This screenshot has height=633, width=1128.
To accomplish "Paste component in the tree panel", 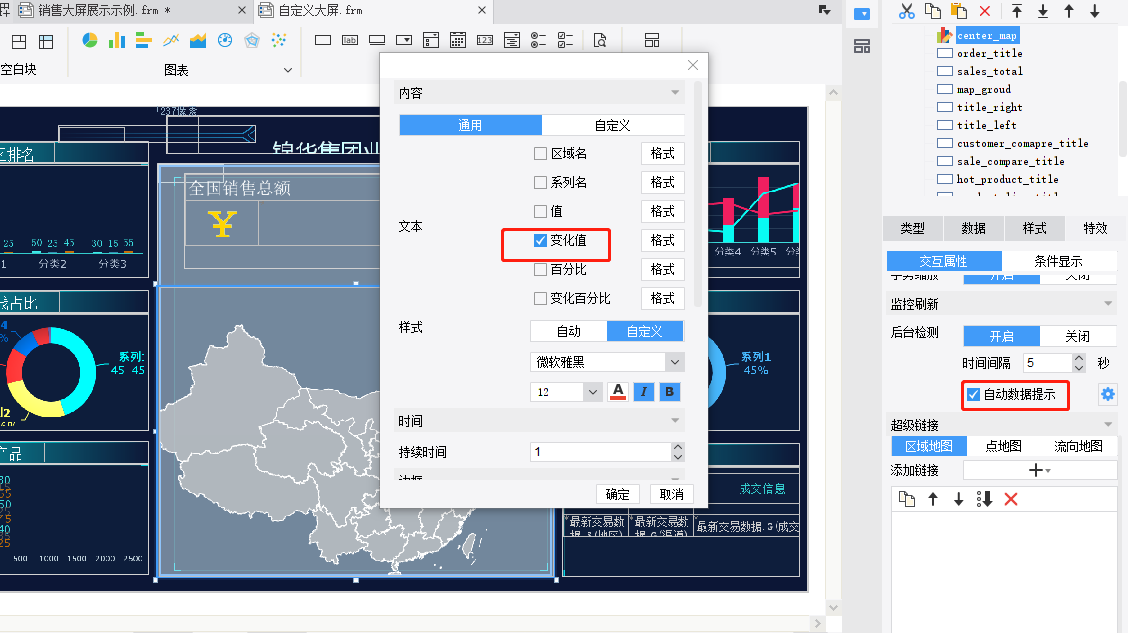I will [959, 11].
